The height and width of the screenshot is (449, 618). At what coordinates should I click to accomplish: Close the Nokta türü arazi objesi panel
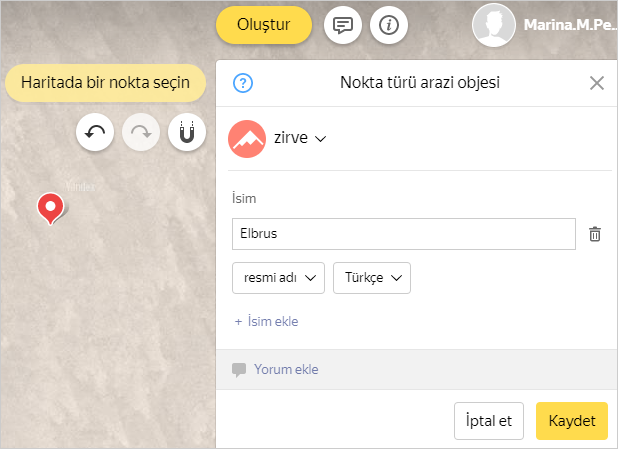pos(597,83)
